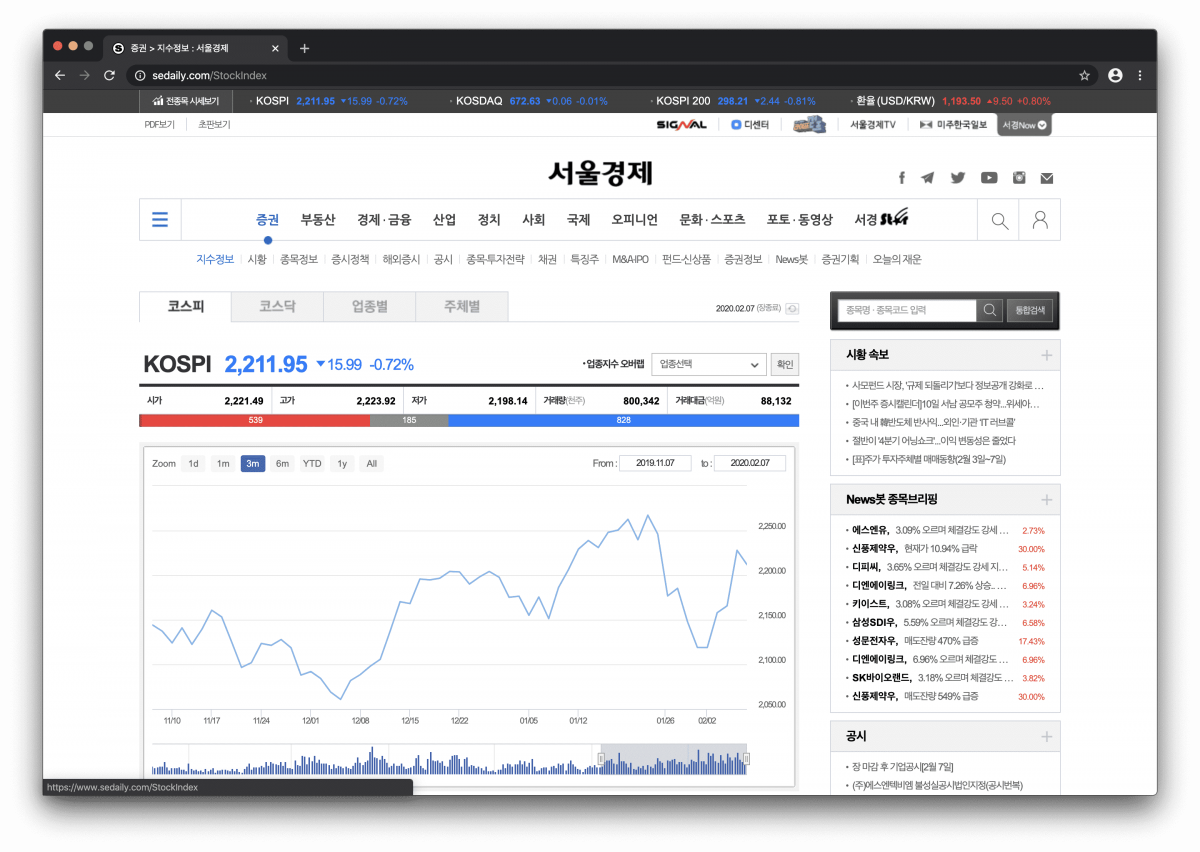Open the 삼성SDI우 briefing item
Screen dimensions: 1200x852
point(932,622)
